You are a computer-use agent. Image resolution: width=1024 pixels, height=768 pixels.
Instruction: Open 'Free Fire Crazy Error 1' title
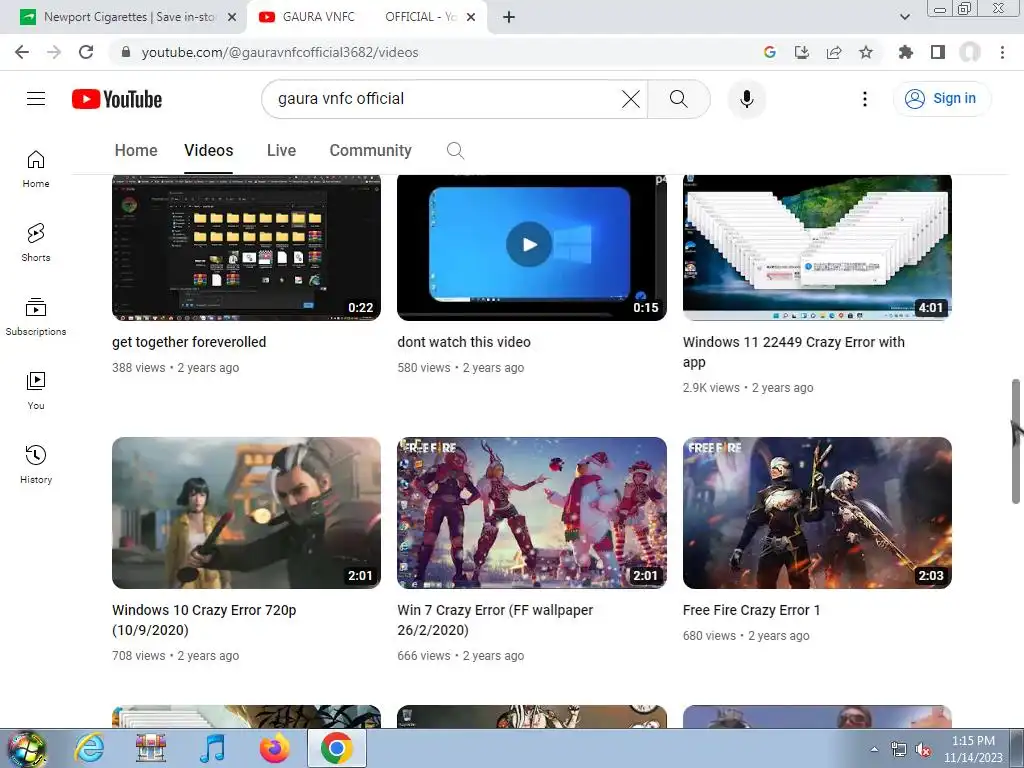[751, 610]
